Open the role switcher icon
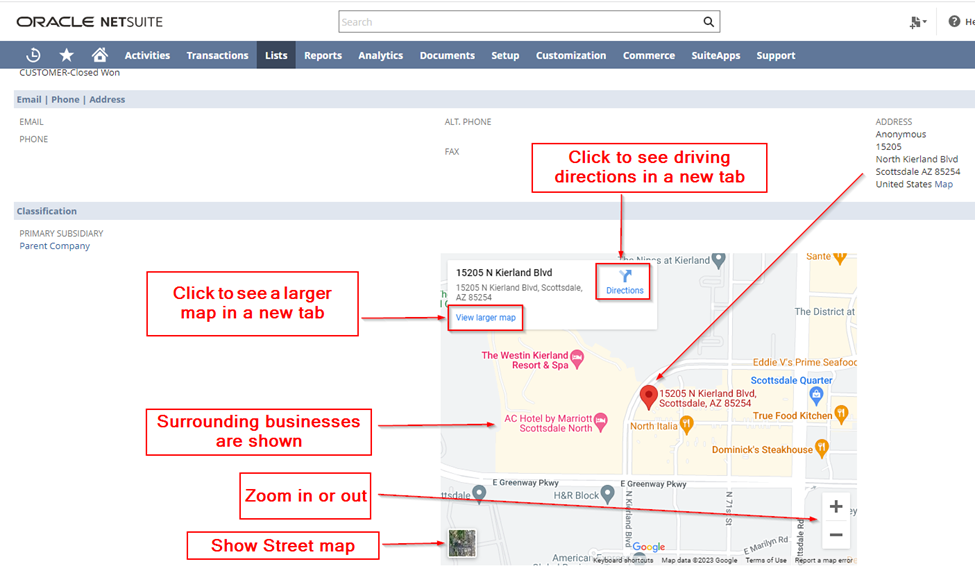 pos(918,22)
